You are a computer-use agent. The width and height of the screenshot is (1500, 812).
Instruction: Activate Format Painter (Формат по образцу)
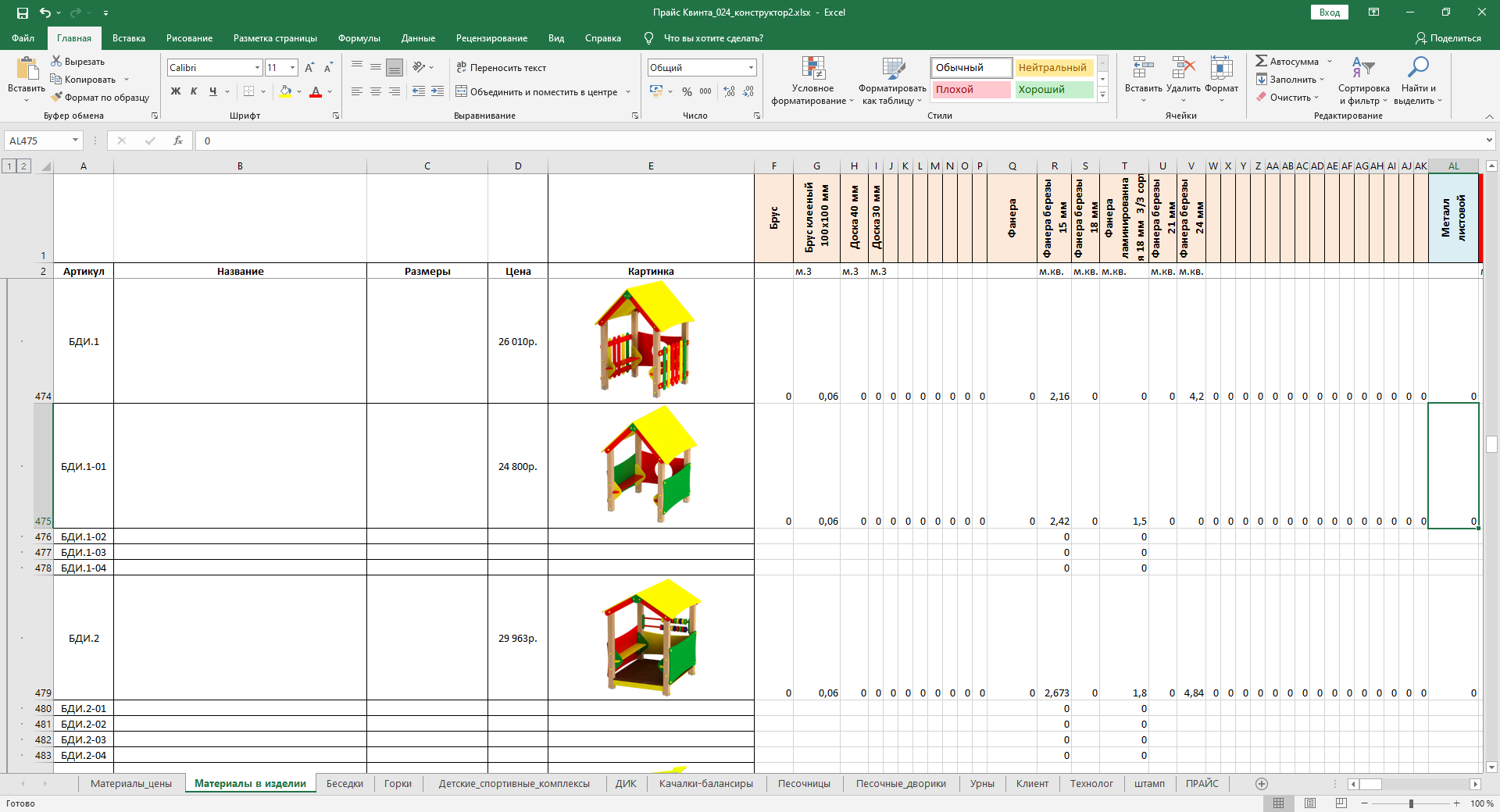coord(100,98)
